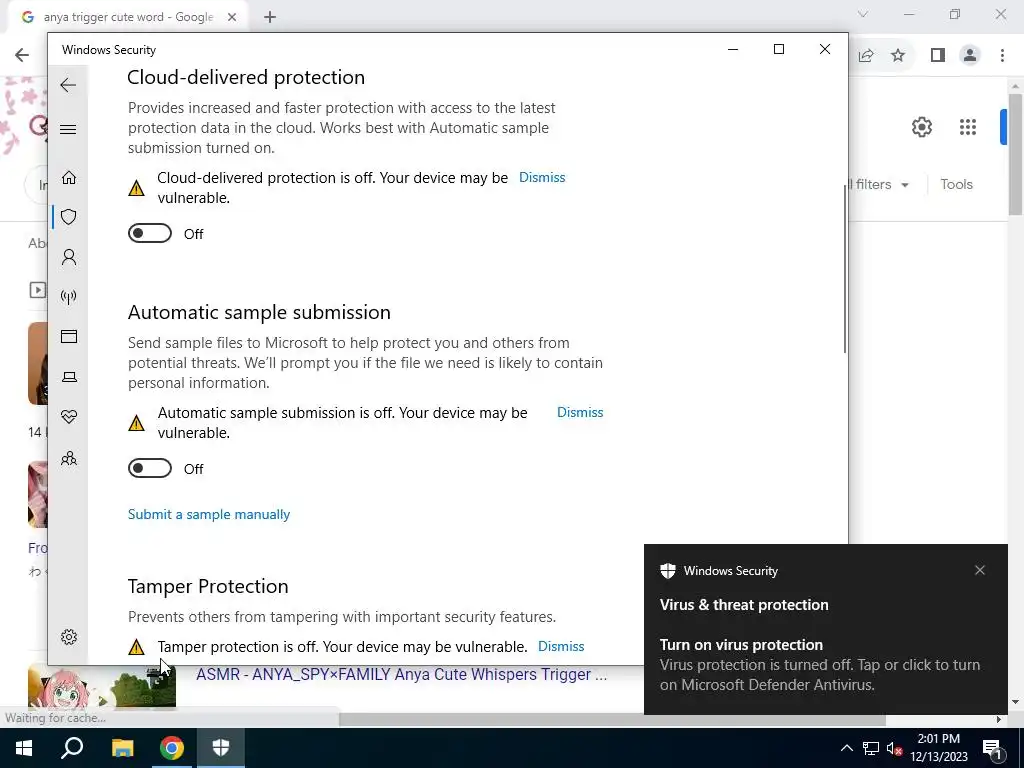Click Tools in Google search
Image resolution: width=1024 pixels, height=768 pixels.
tap(956, 185)
